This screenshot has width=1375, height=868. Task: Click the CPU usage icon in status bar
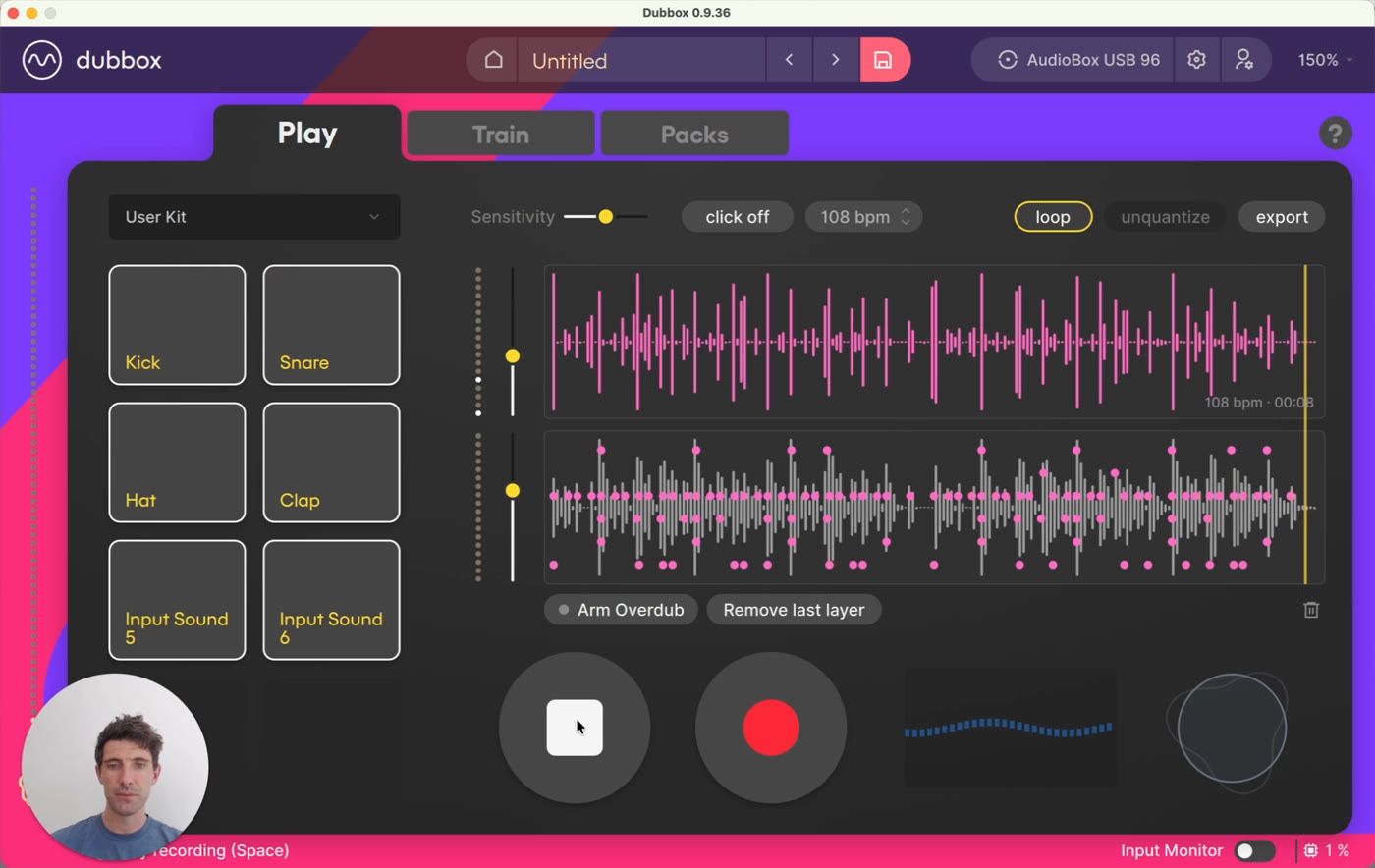tap(1311, 851)
